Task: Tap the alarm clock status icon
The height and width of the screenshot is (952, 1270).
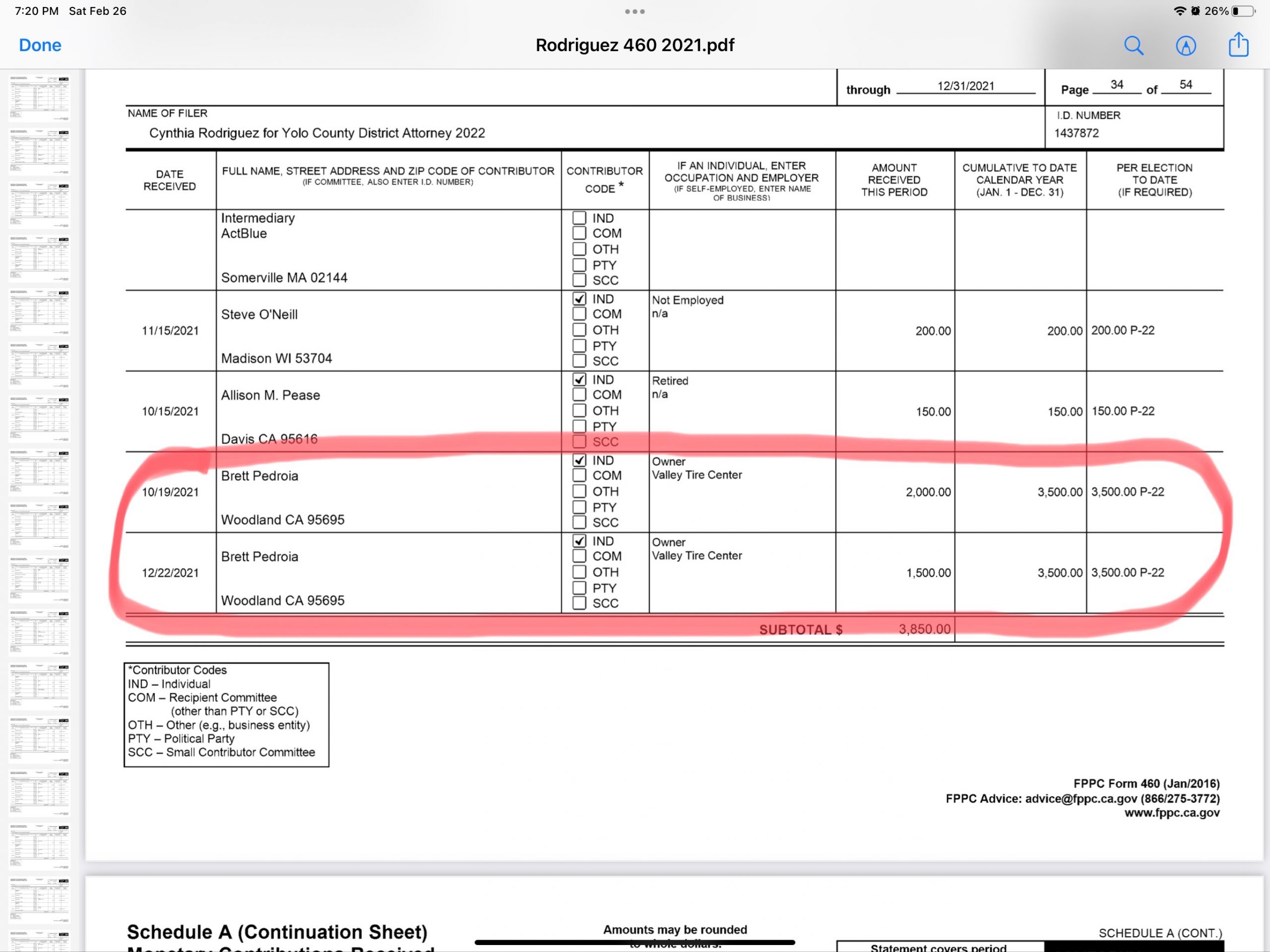Action: pyautogui.click(x=1196, y=11)
